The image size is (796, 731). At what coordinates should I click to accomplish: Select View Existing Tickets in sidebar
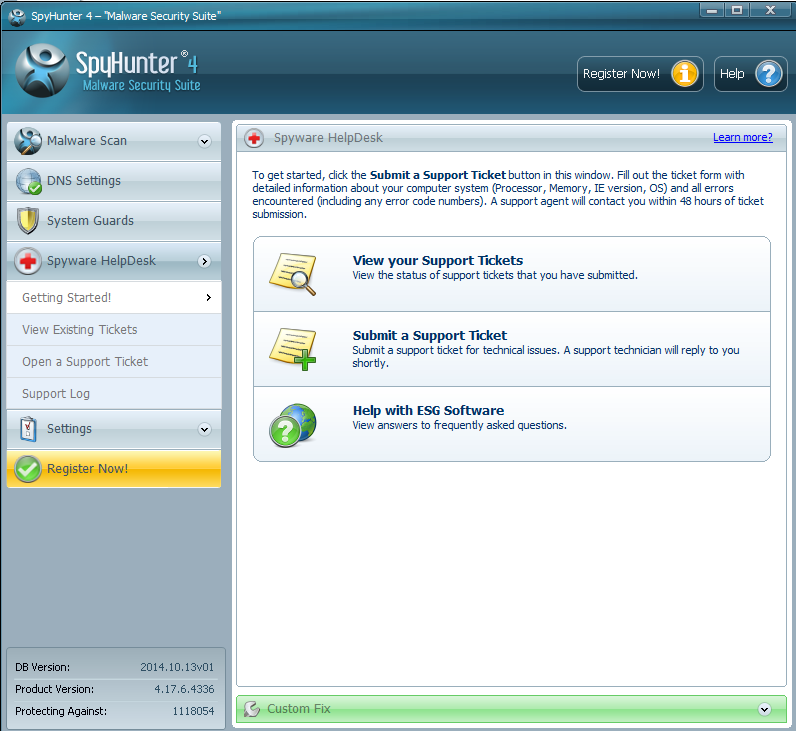pyautogui.click(x=80, y=329)
